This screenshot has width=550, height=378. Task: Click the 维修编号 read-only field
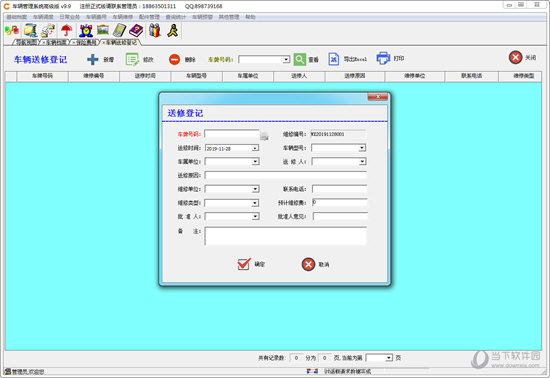coord(338,134)
